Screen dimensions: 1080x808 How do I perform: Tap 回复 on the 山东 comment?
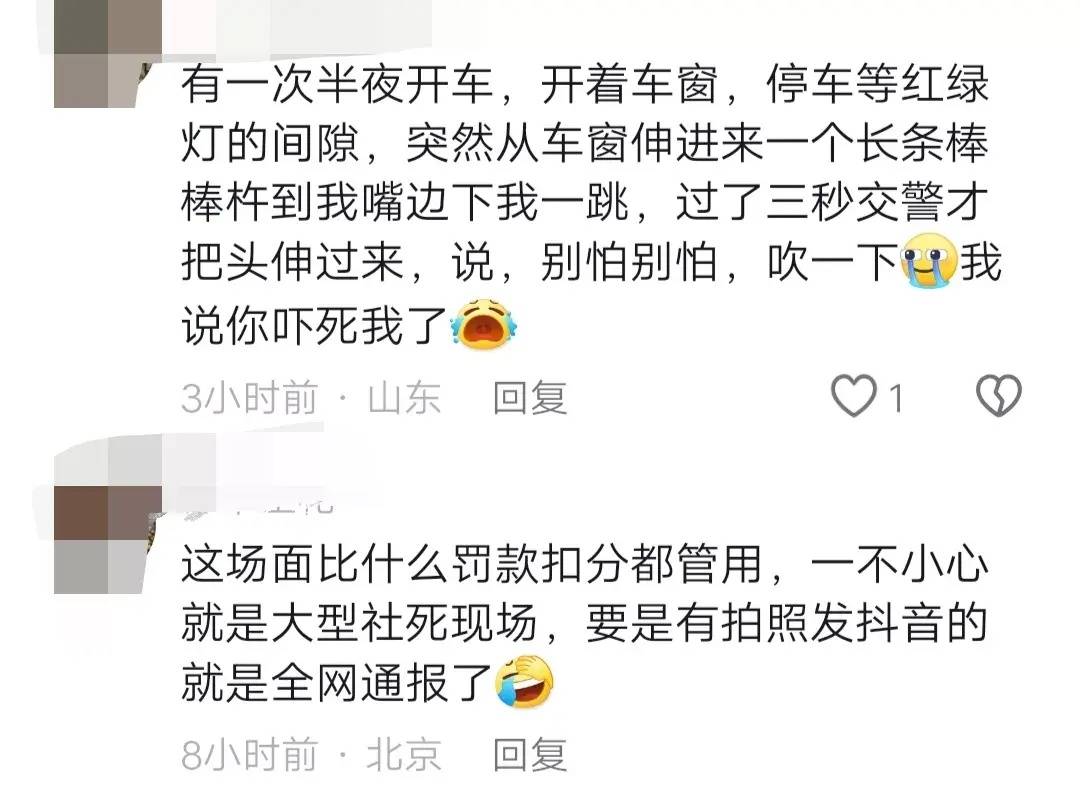(x=530, y=398)
